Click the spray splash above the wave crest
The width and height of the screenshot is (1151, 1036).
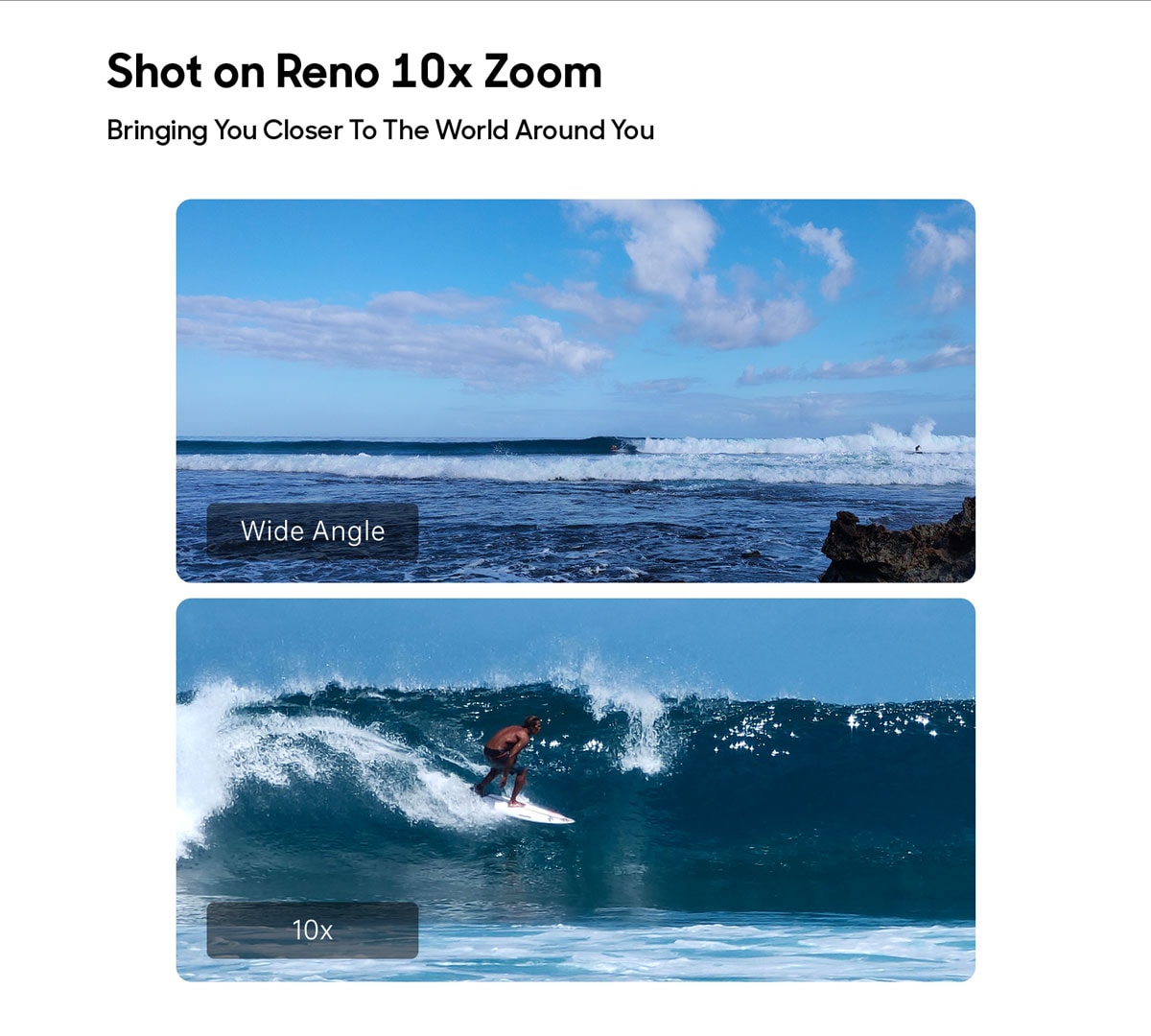(623, 710)
